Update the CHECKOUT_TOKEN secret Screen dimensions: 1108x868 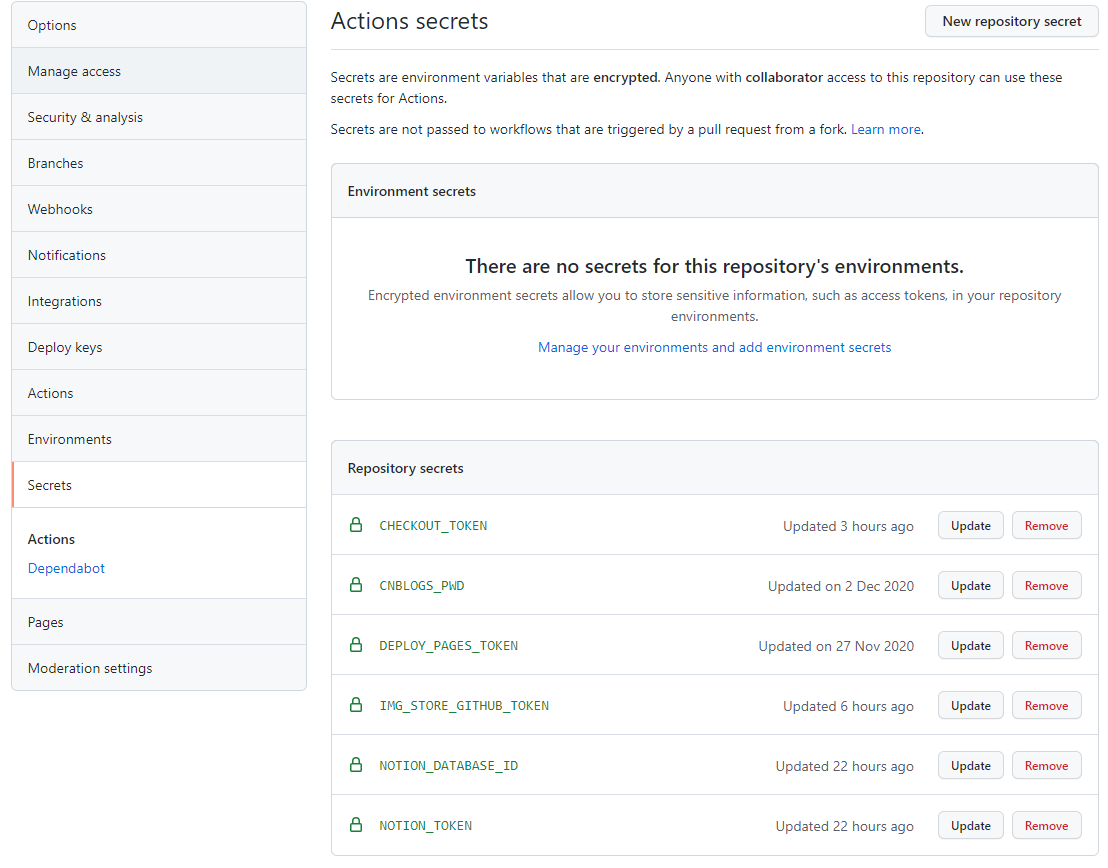(970, 526)
